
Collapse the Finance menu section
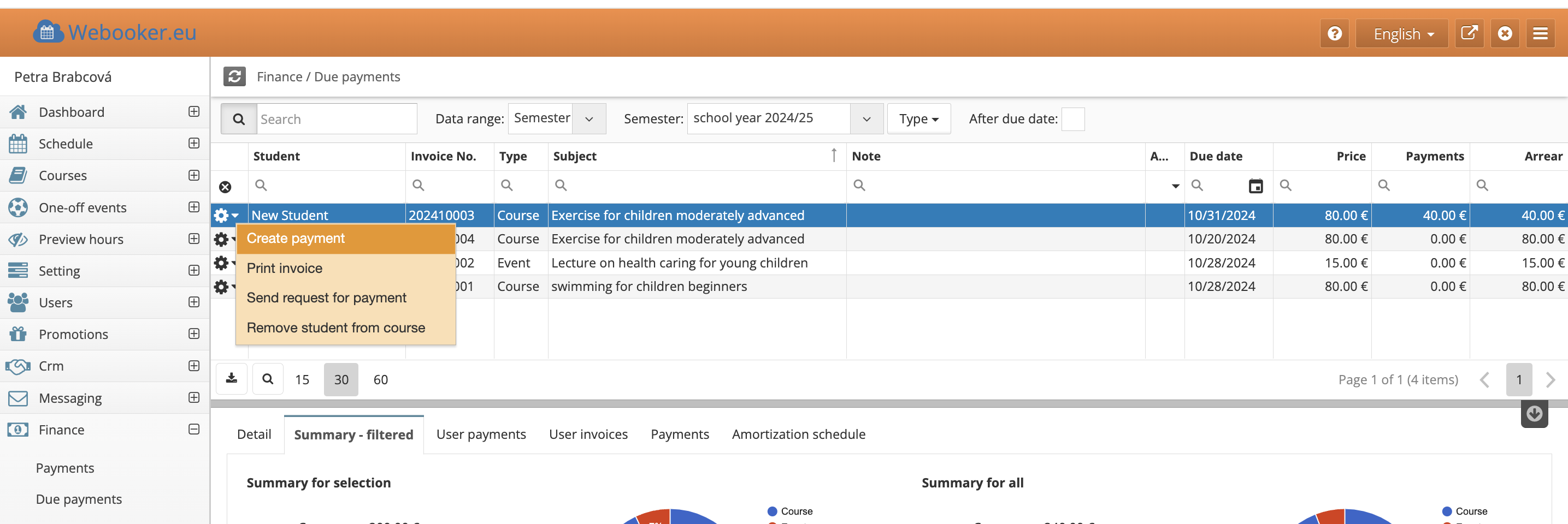tap(193, 429)
